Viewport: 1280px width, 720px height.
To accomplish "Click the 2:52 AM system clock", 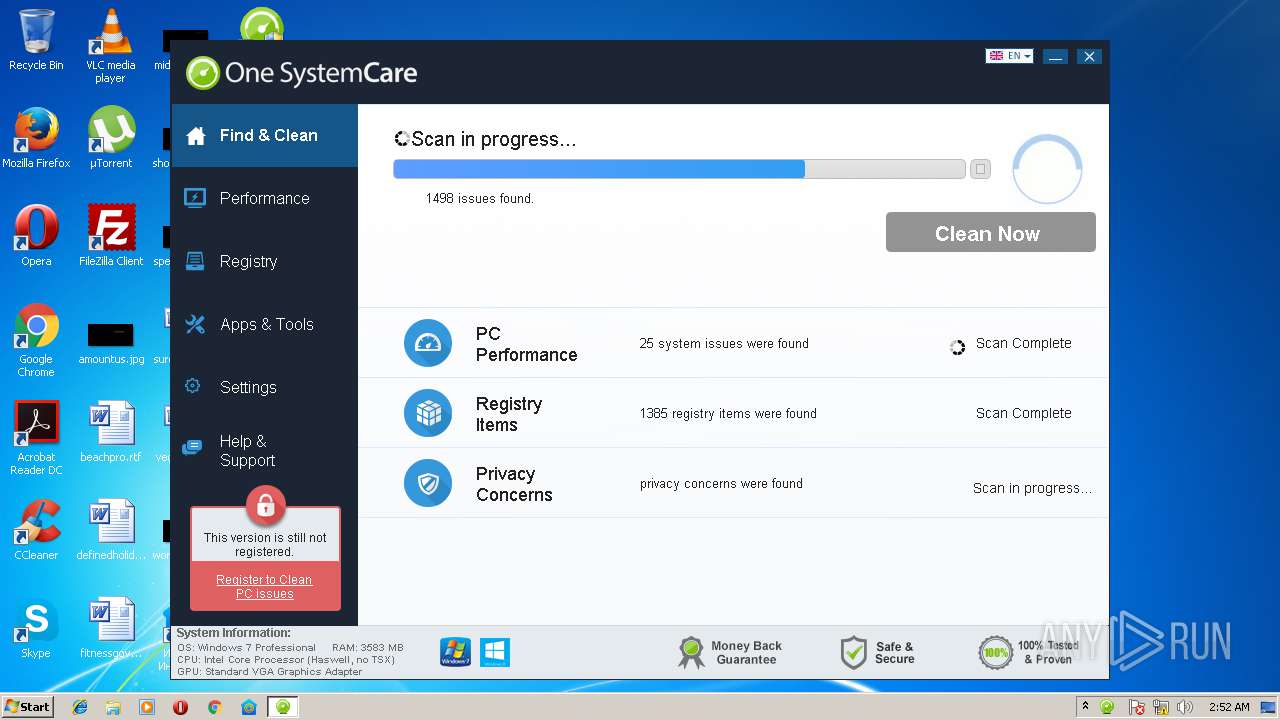I will tap(1229, 707).
